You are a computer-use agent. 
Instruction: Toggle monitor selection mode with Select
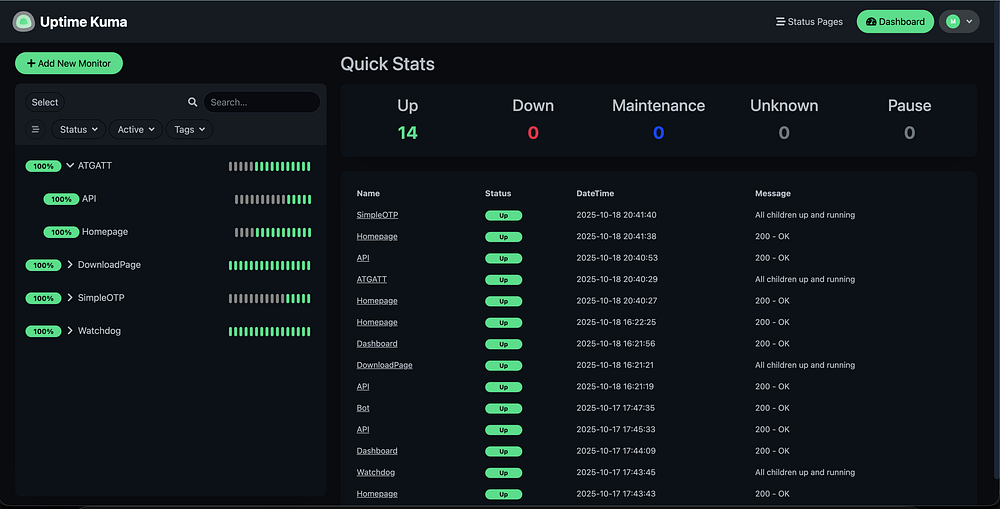point(45,102)
